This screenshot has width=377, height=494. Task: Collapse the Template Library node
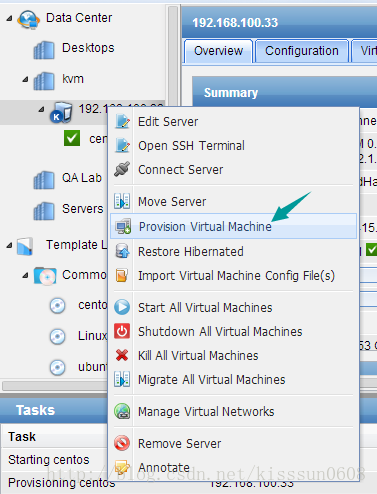click(9, 246)
